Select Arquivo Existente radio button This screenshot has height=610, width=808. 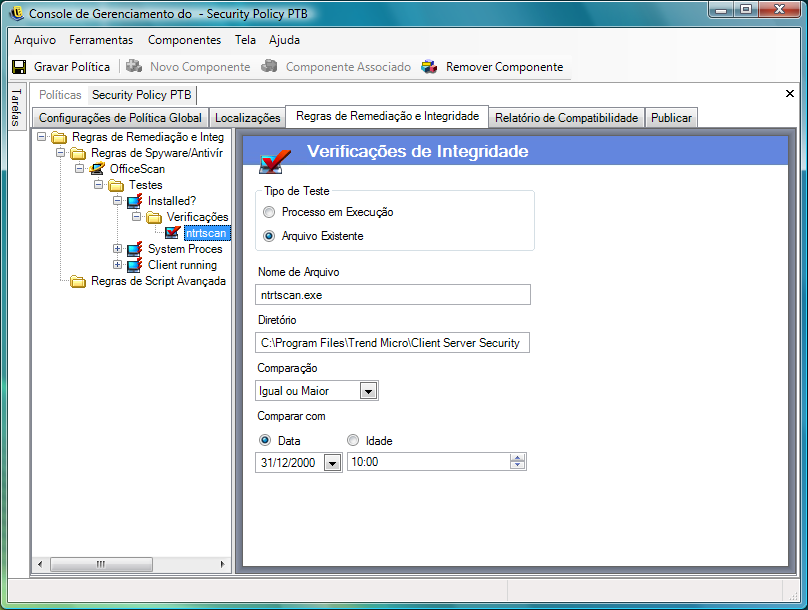click(269, 236)
